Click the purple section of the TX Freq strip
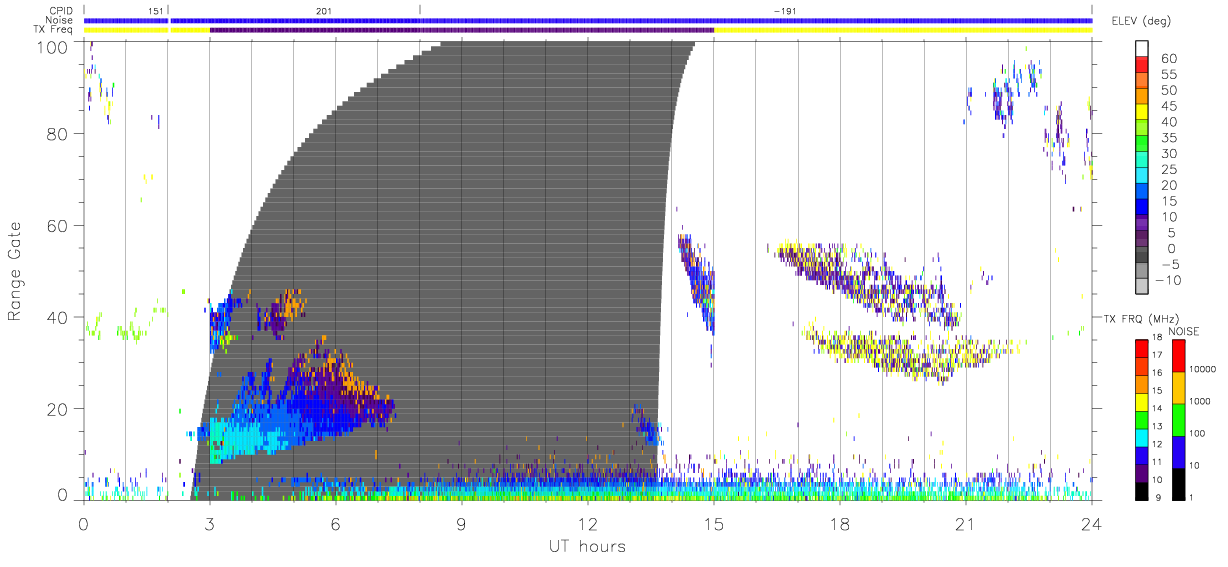This screenshot has height=567, width=1228. [x=462, y=30]
